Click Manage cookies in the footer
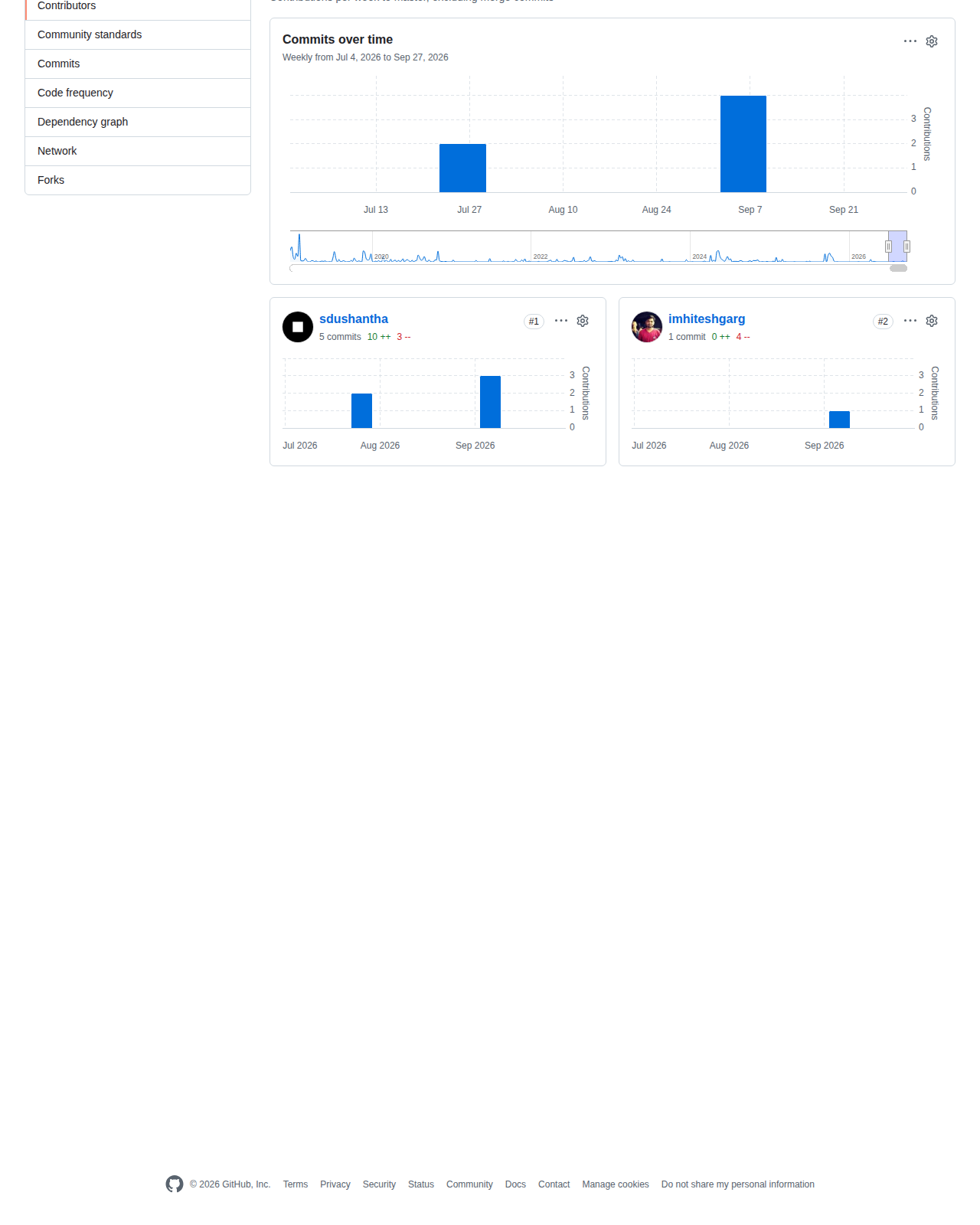The width and height of the screenshot is (980, 1225). pos(616,1184)
